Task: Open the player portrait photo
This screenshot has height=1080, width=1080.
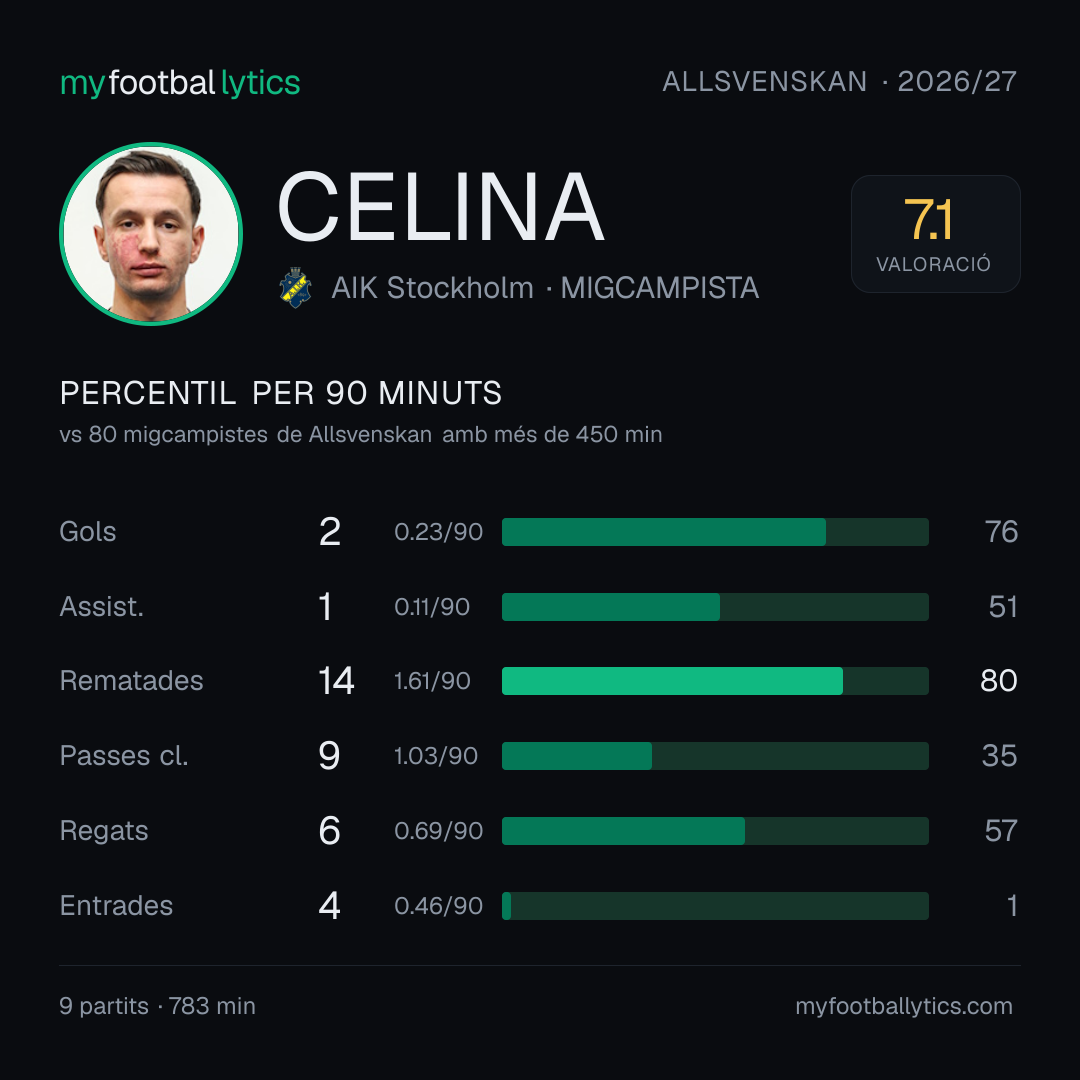Action: tap(151, 233)
